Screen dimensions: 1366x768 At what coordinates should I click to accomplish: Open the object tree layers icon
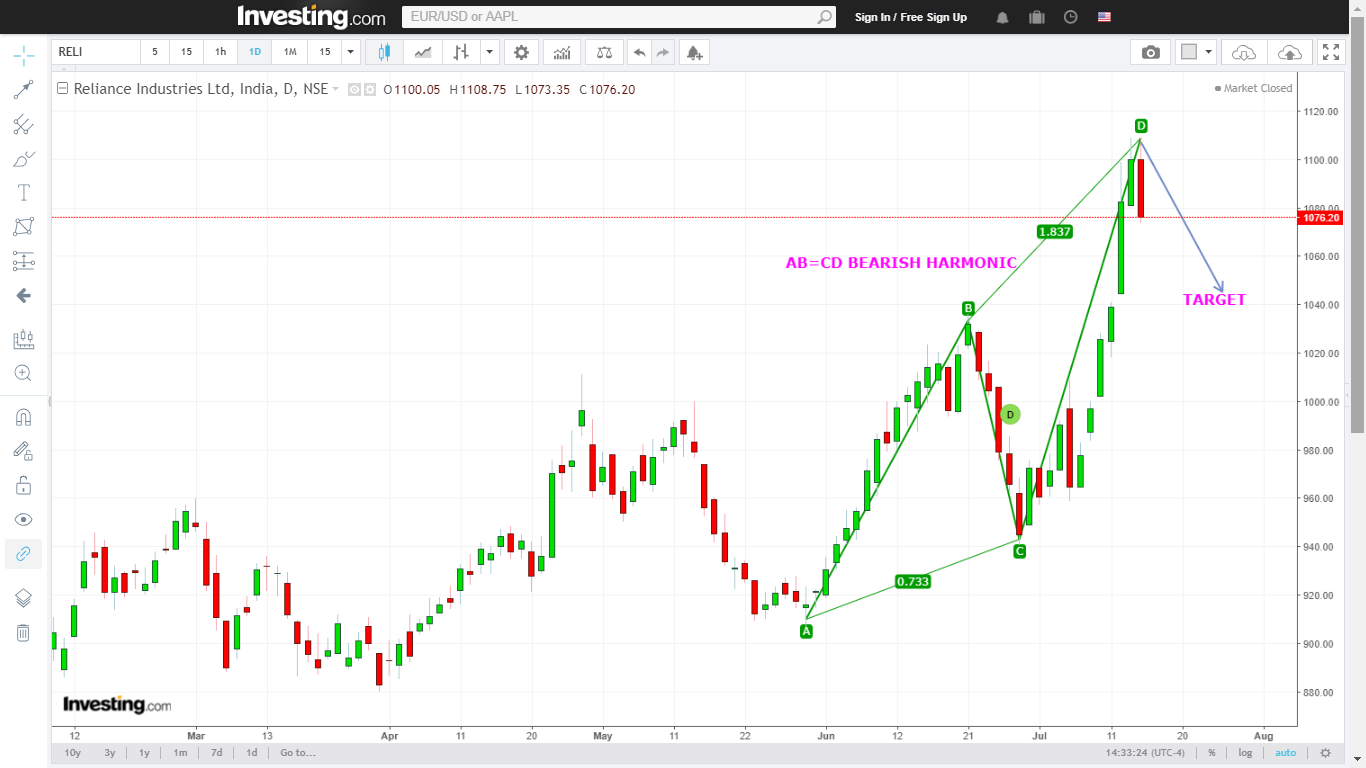[23, 598]
